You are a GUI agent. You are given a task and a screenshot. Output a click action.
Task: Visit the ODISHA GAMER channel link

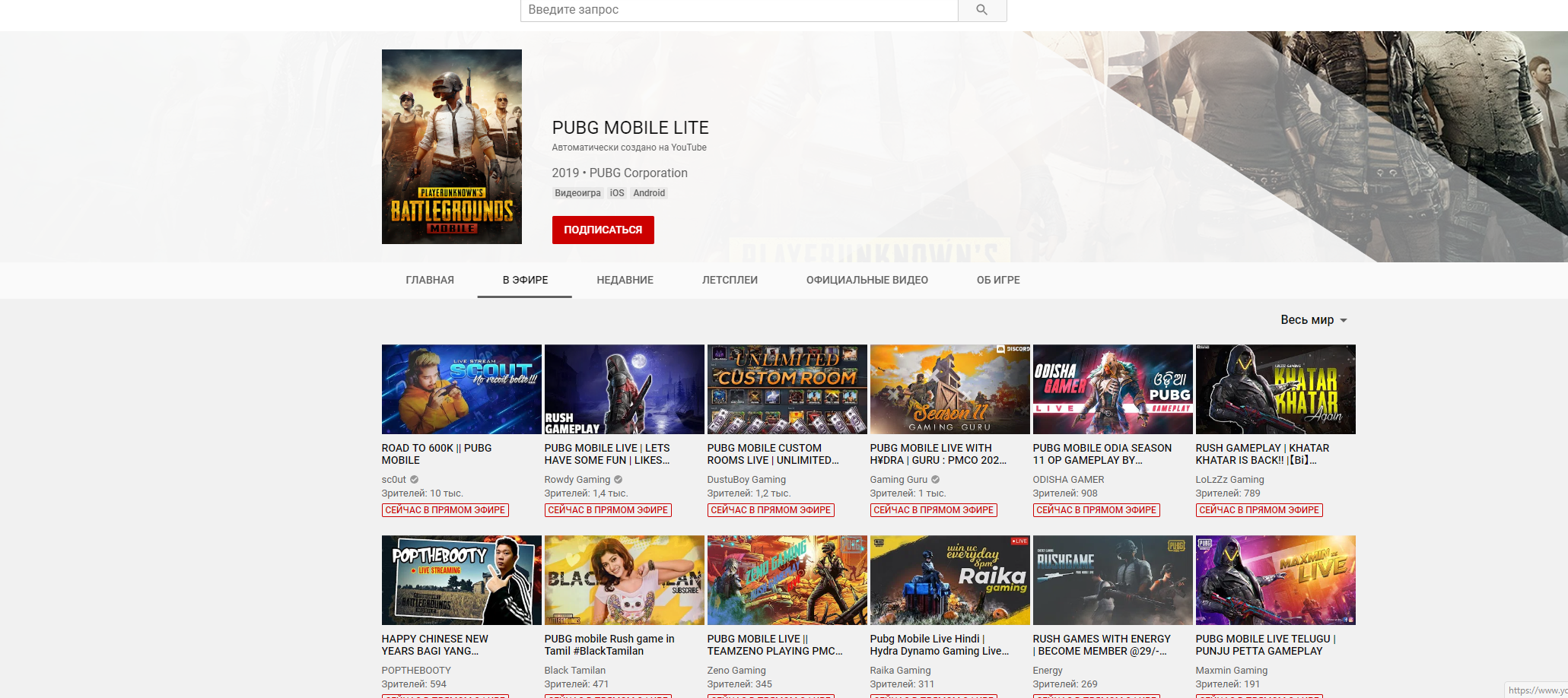(1068, 480)
